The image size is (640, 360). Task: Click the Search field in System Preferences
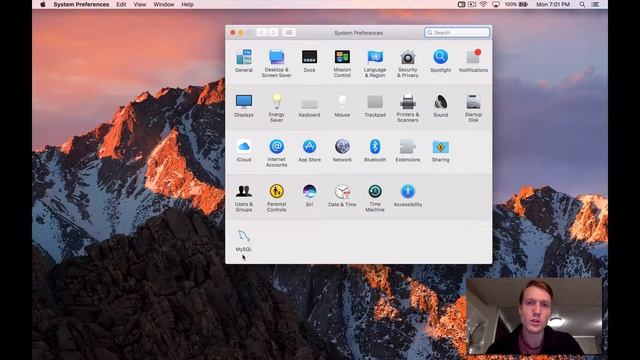[457, 33]
